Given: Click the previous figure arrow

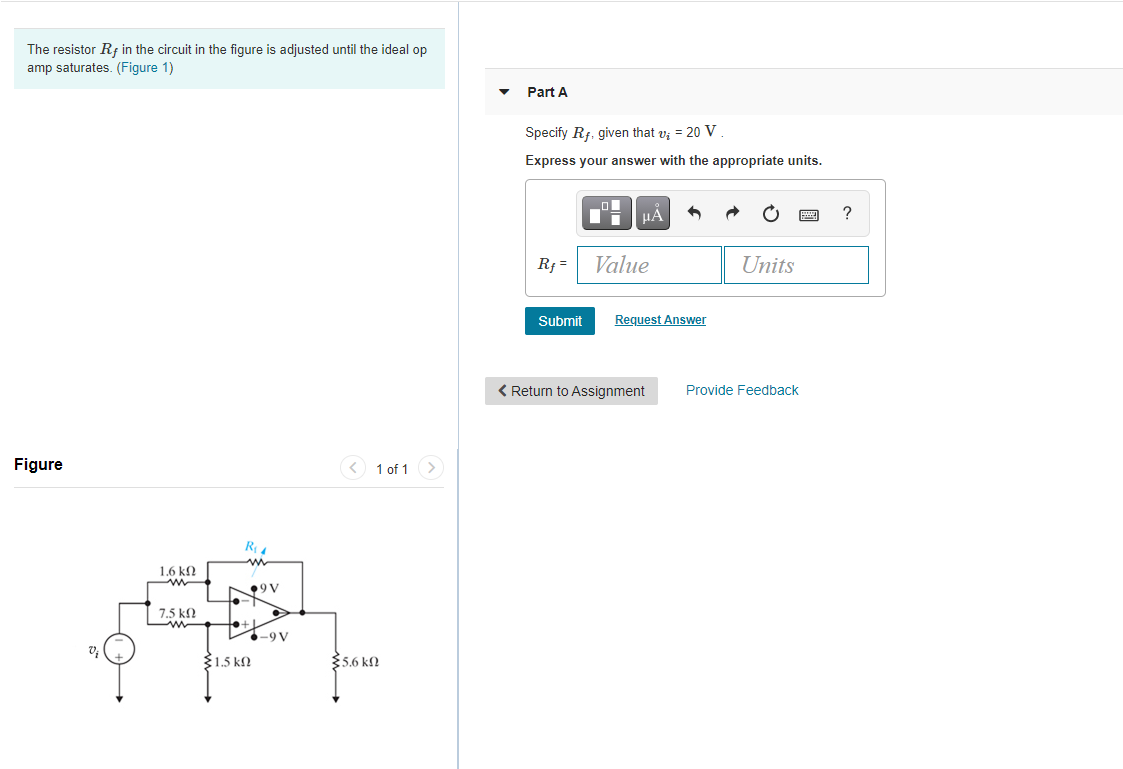Looking at the screenshot, I should point(352,467).
